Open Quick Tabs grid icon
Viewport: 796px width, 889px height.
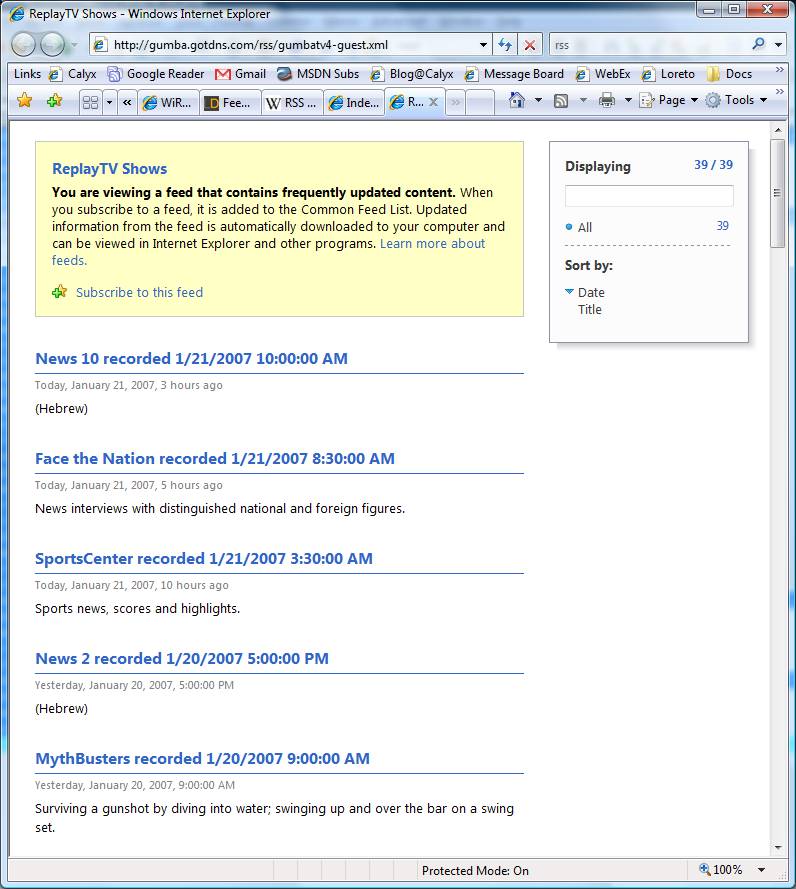pyautogui.click(x=90, y=103)
